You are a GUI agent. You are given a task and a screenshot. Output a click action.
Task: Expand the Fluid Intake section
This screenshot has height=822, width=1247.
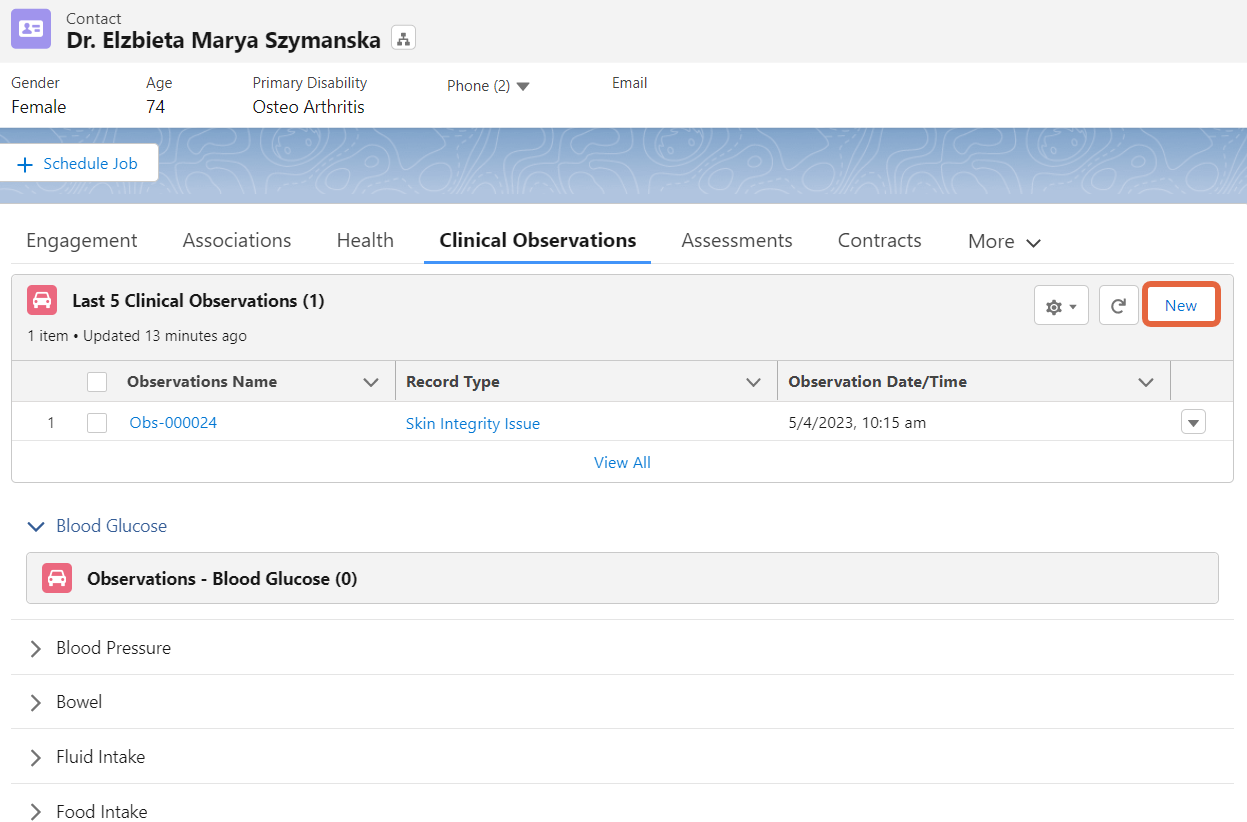(x=37, y=757)
